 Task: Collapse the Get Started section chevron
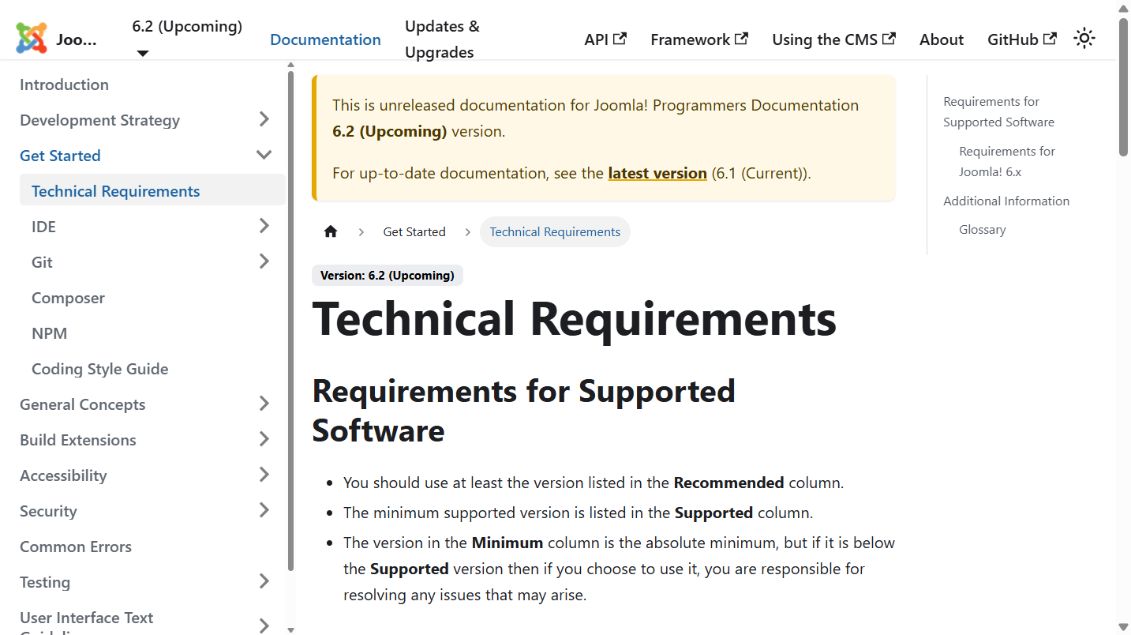click(264, 154)
